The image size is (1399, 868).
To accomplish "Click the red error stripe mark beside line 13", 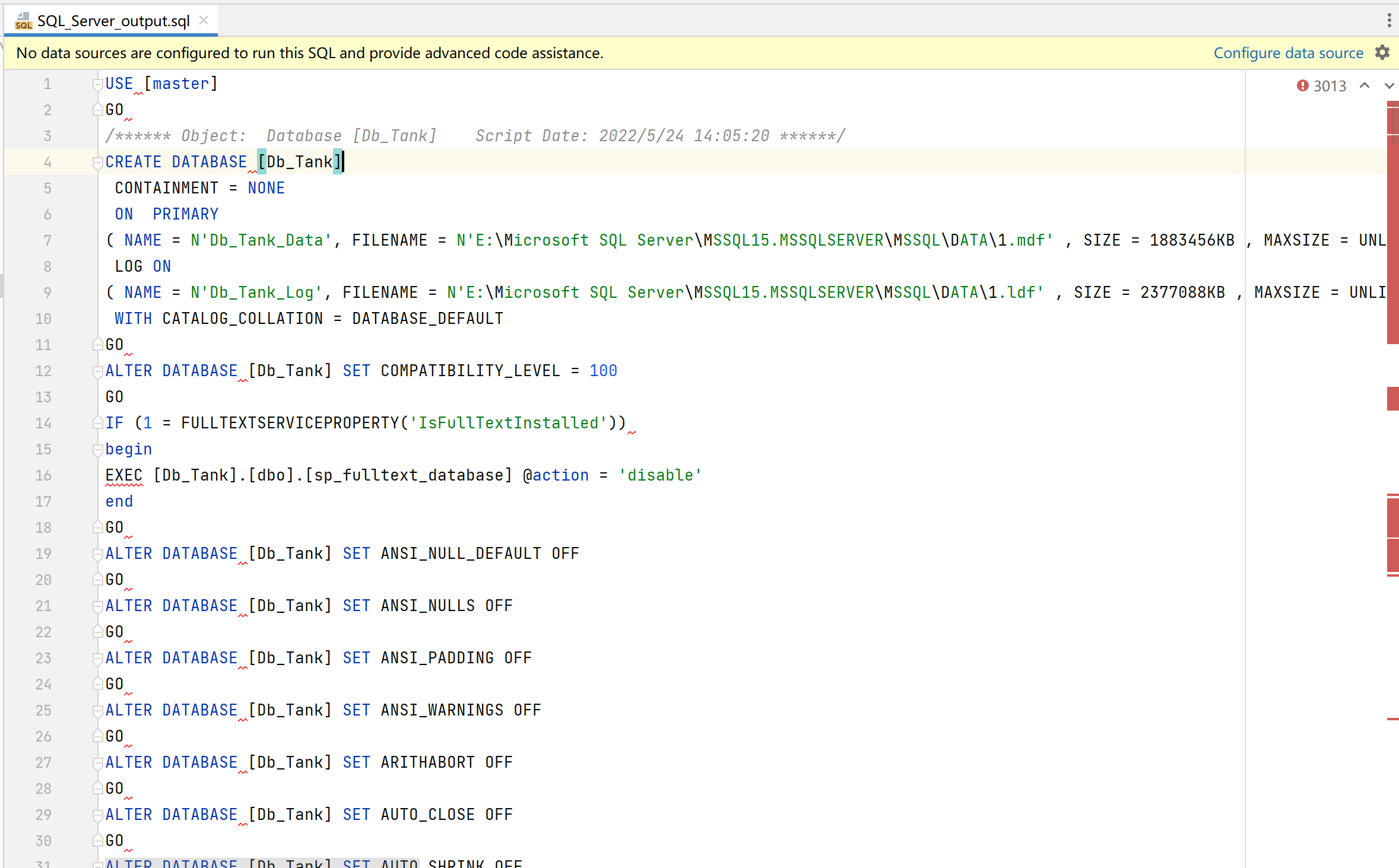I will click(1392, 398).
